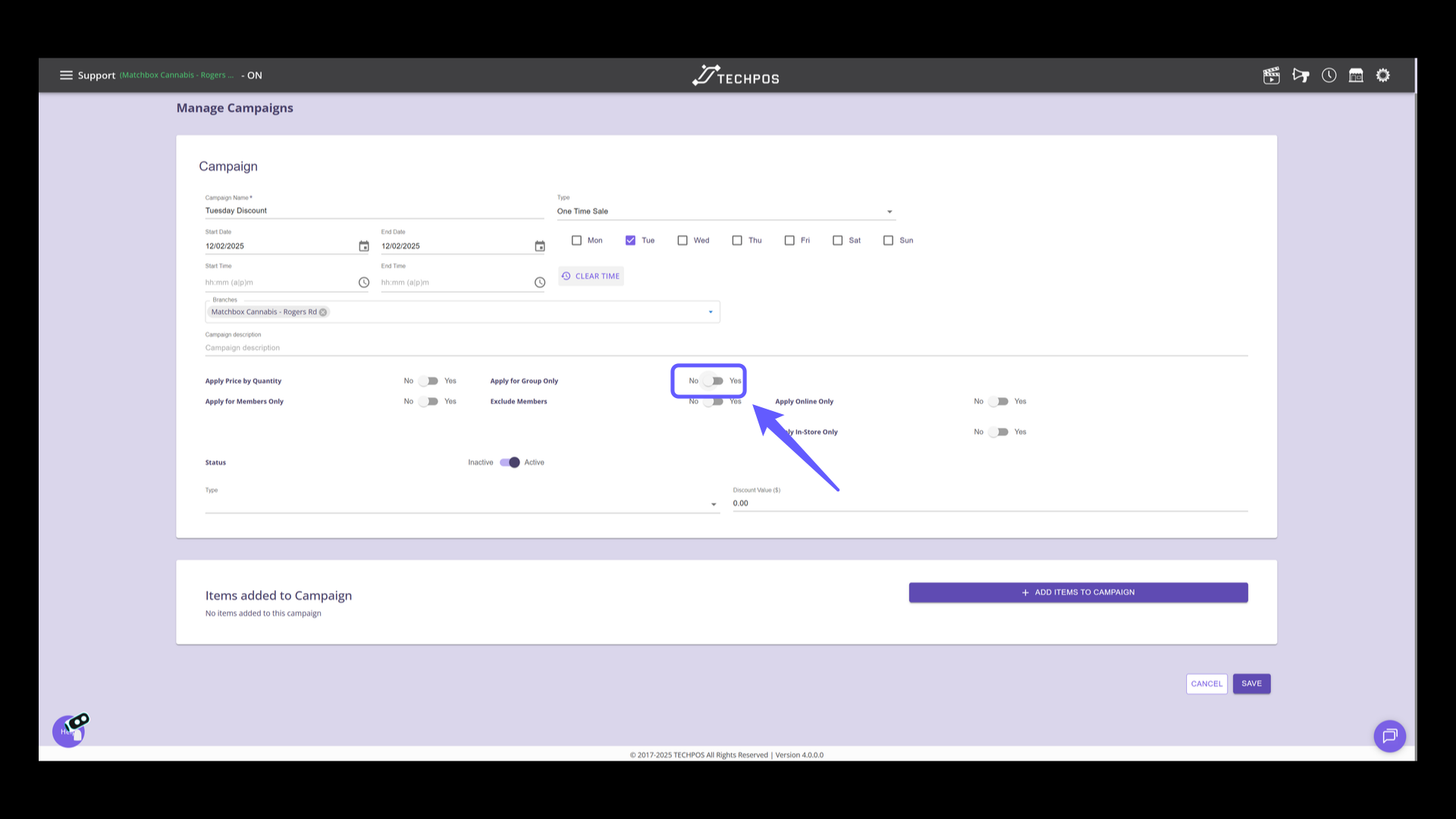The image size is (1456, 819).
Task: Click the ADD ITEMS TO CAMPAIGN button
Action: 1078,592
